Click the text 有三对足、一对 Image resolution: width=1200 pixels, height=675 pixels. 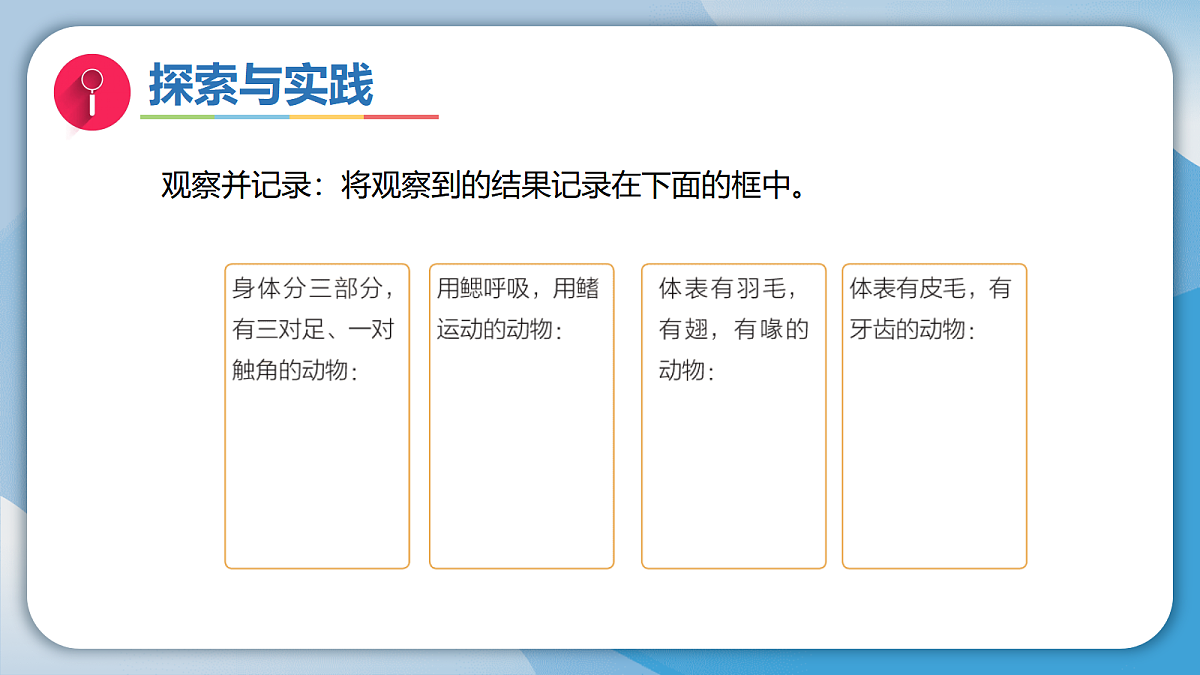(314, 329)
